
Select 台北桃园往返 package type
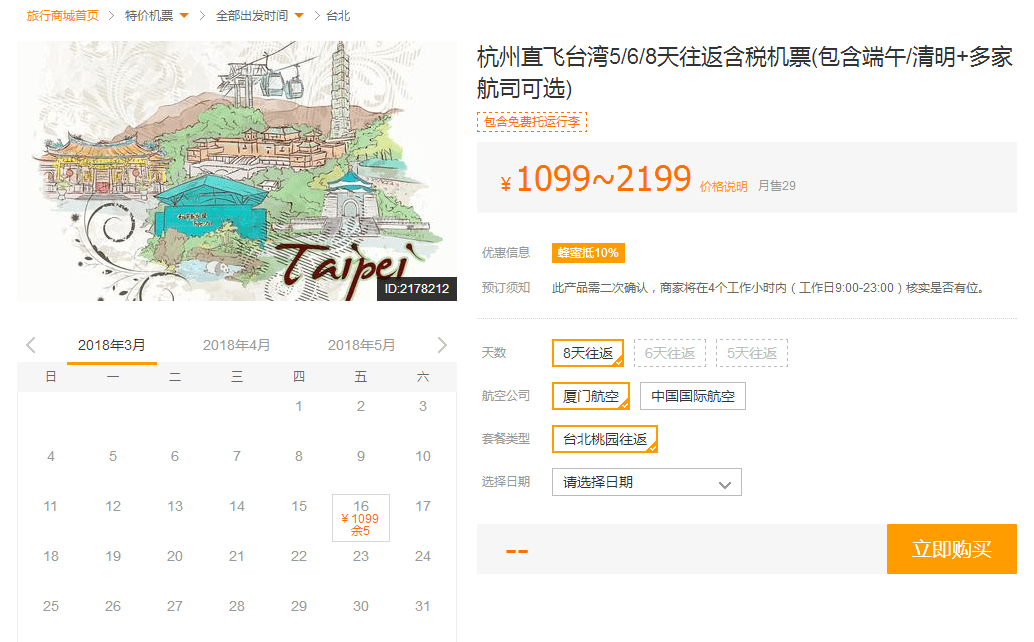[605, 439]
